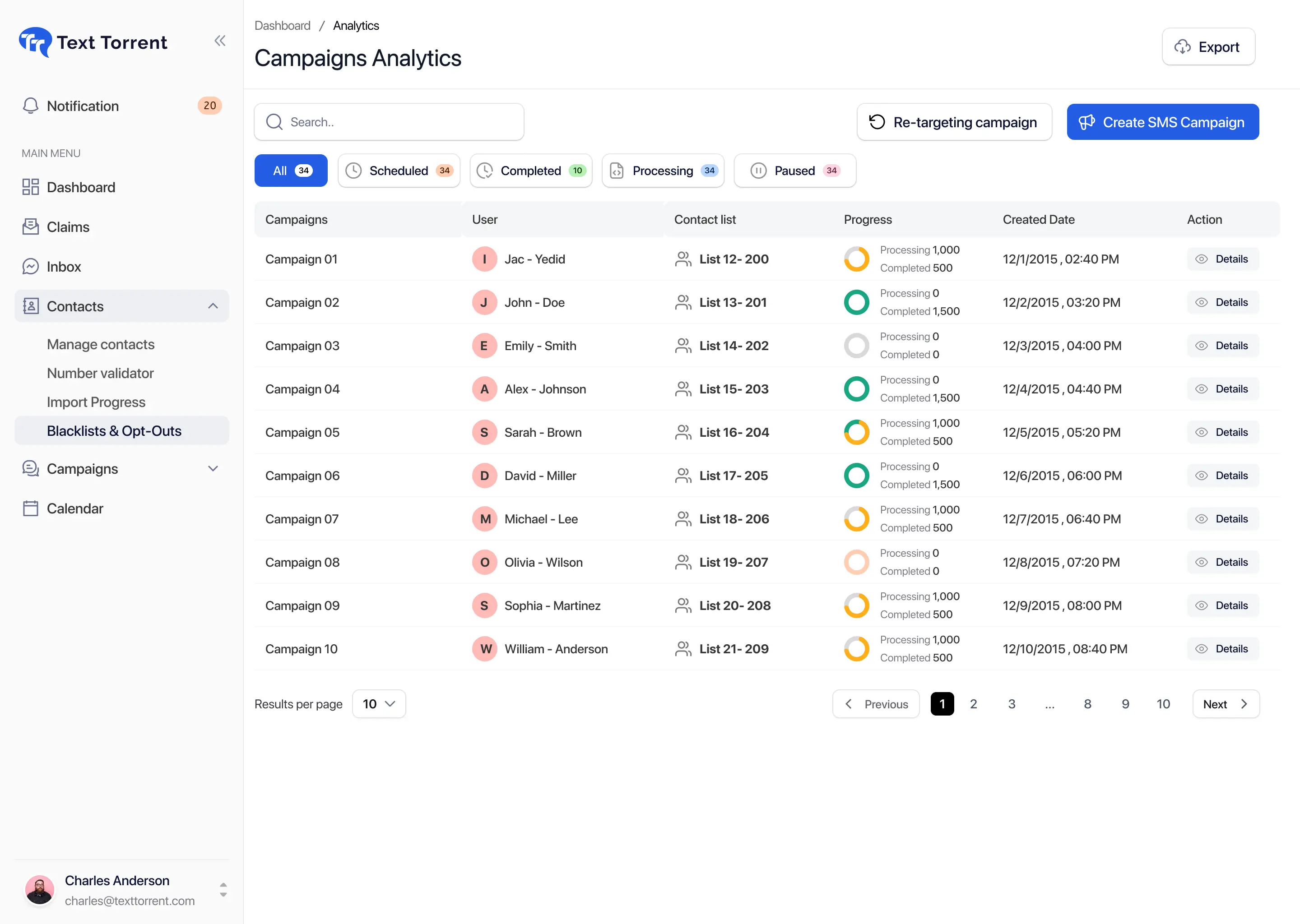Click the Text Torrent logo icon
The width and height of the screenshot is (1300, 924).
[x=35, y=42]
